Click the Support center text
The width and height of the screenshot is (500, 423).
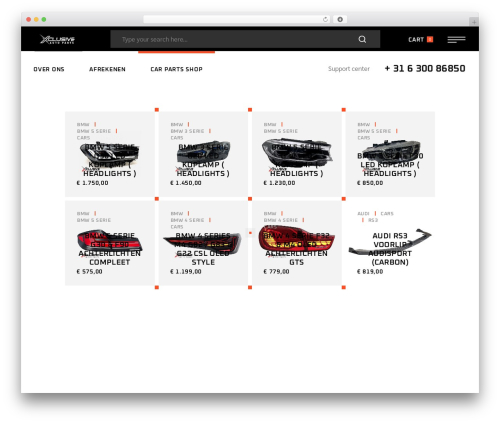(x=349, y=69)
